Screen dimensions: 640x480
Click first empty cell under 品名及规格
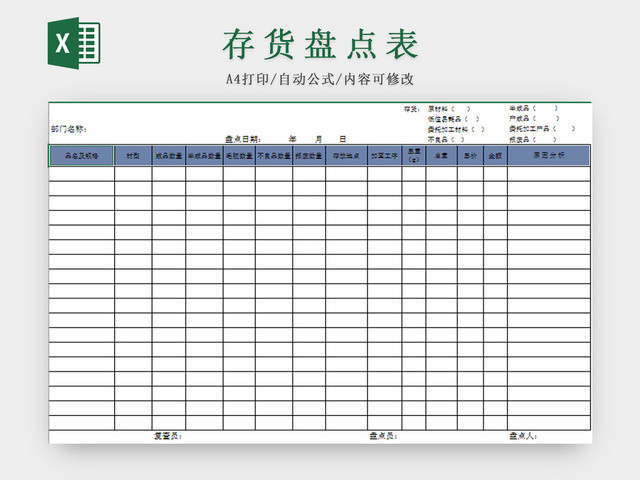coord(81,173)
